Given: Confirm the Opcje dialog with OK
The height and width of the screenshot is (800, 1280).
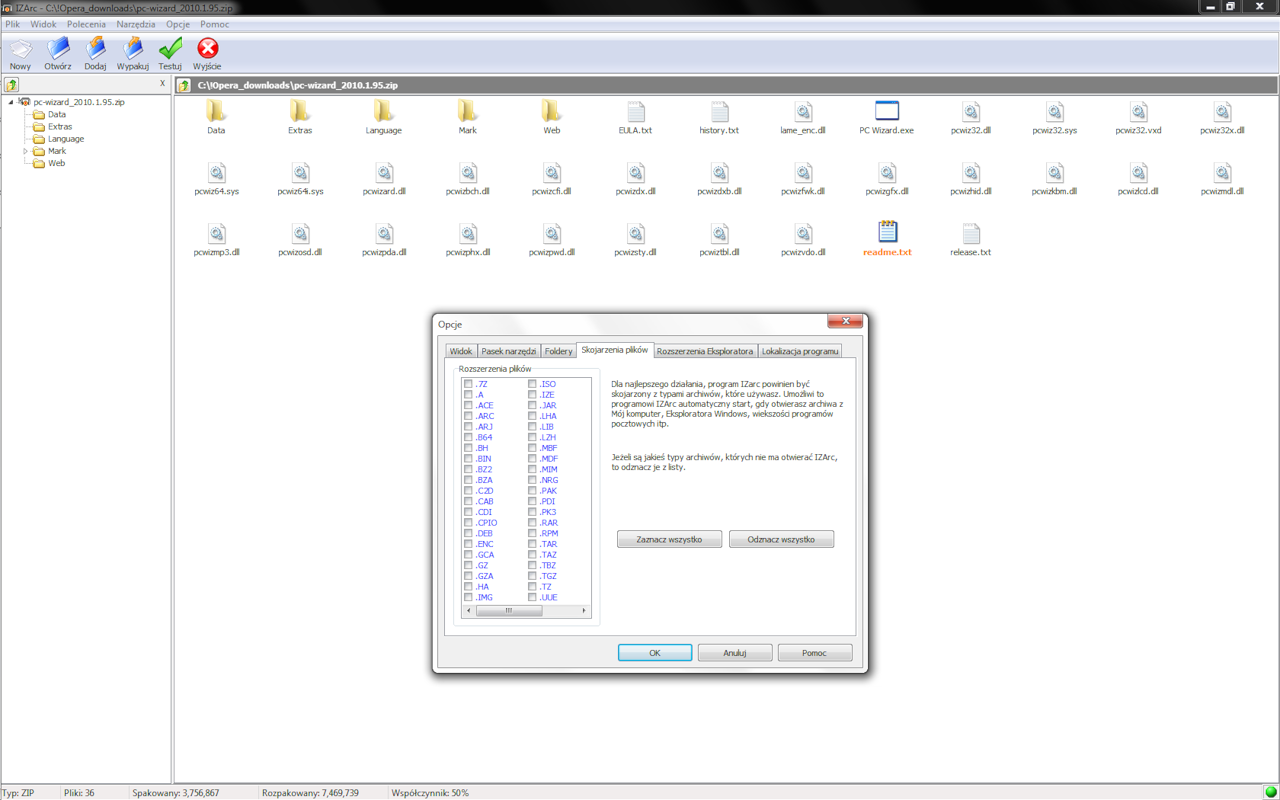Looking at the screenshot, I should click(x=655, y=653).
